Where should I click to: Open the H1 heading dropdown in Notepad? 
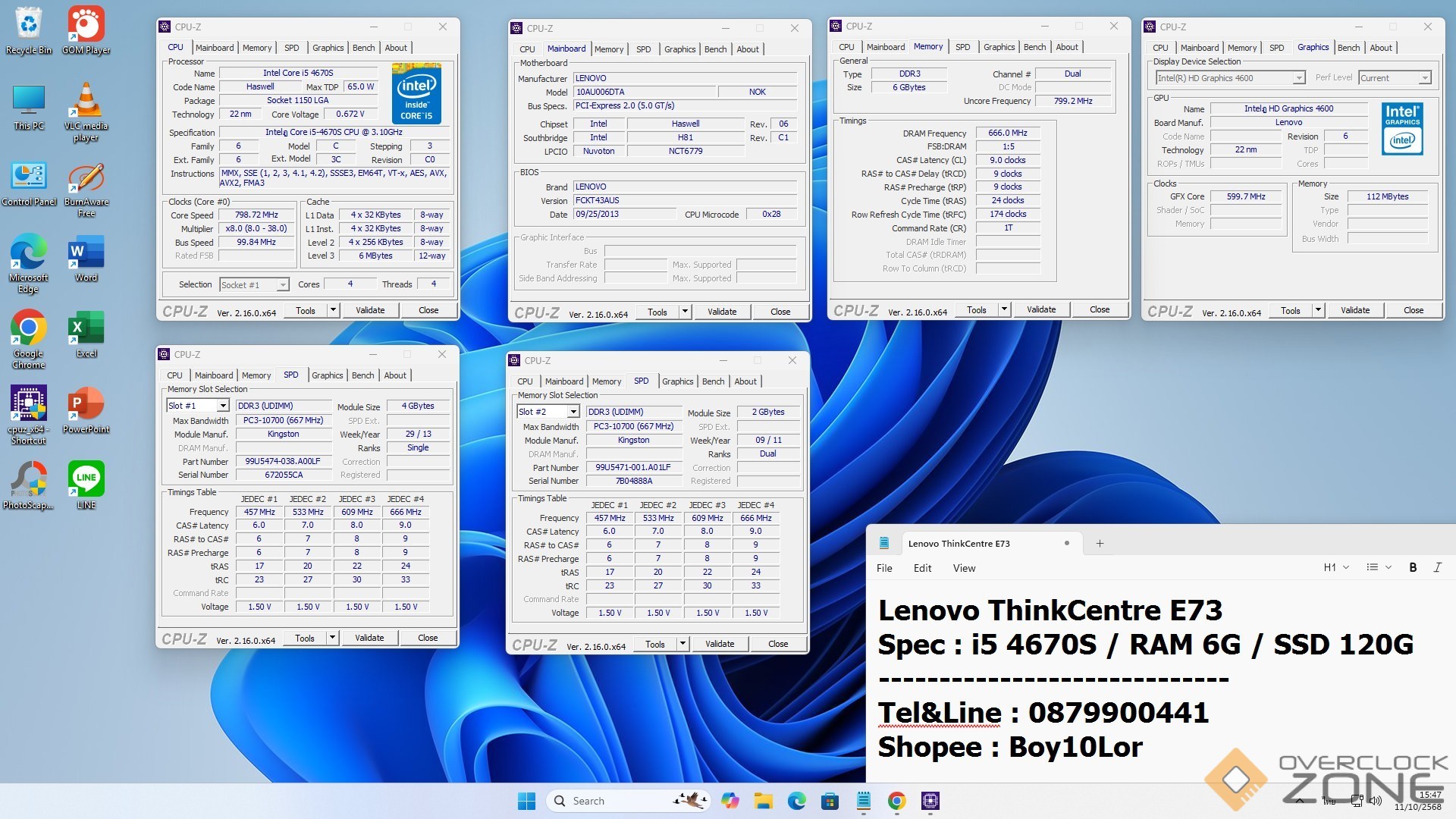[x=1335, y=567]
